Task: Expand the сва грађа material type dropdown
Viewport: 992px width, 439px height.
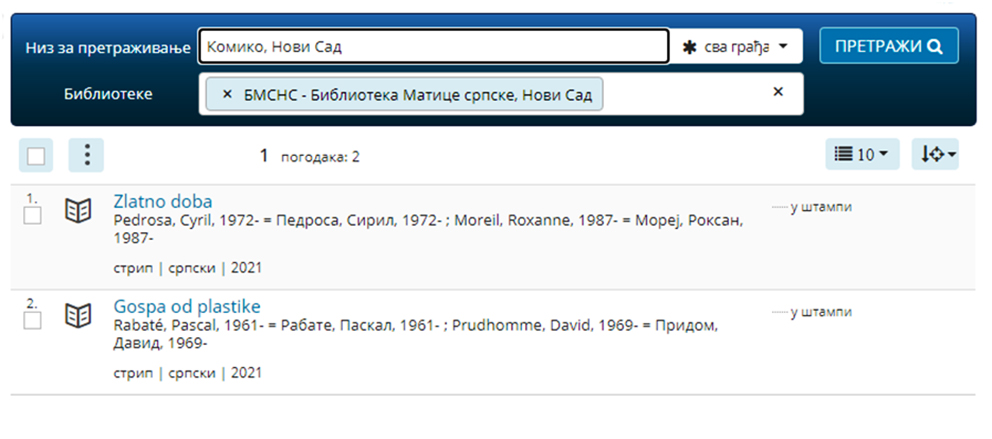Action: [736, 46]
